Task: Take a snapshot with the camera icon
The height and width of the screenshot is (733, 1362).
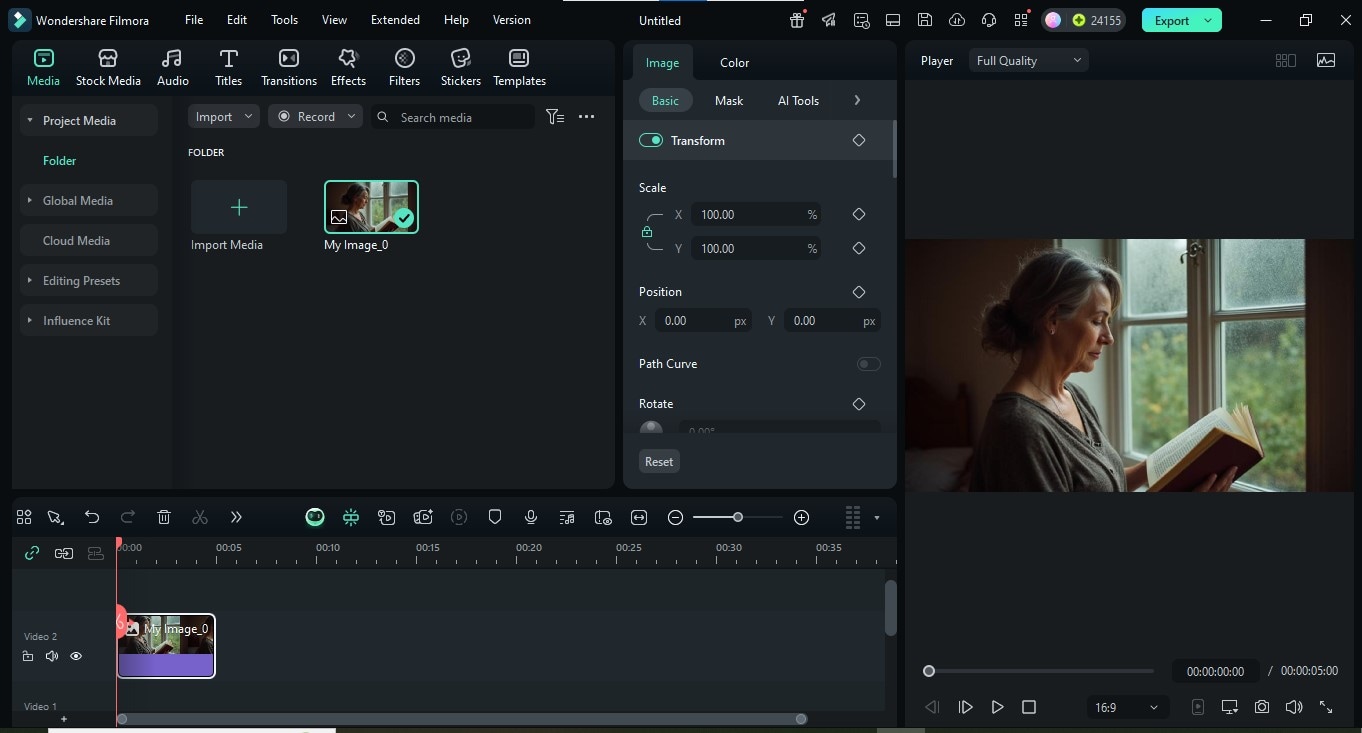Action: tap(1262, 707)
